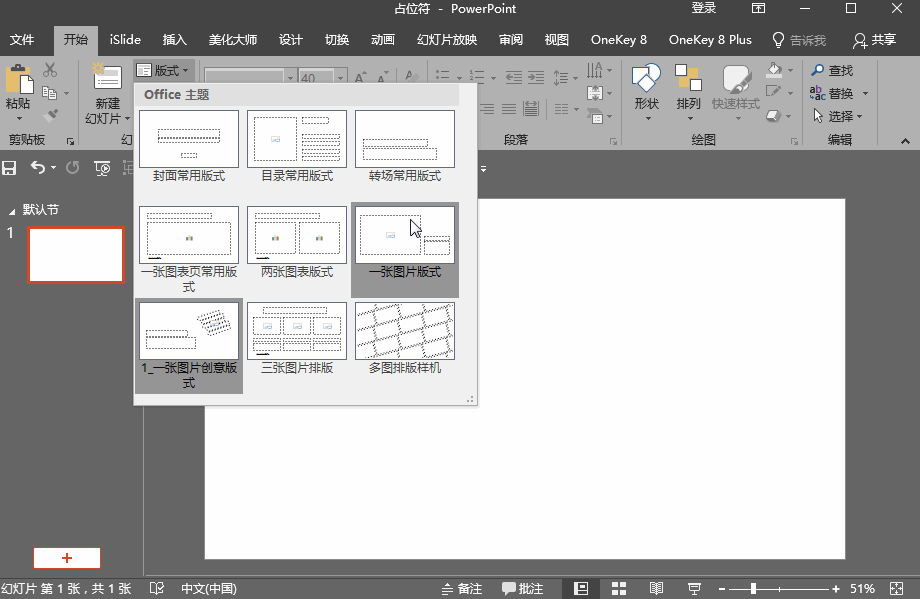Start Slide Show from status bar
Screen dimensions: 920x599
(x=694, y=588)
